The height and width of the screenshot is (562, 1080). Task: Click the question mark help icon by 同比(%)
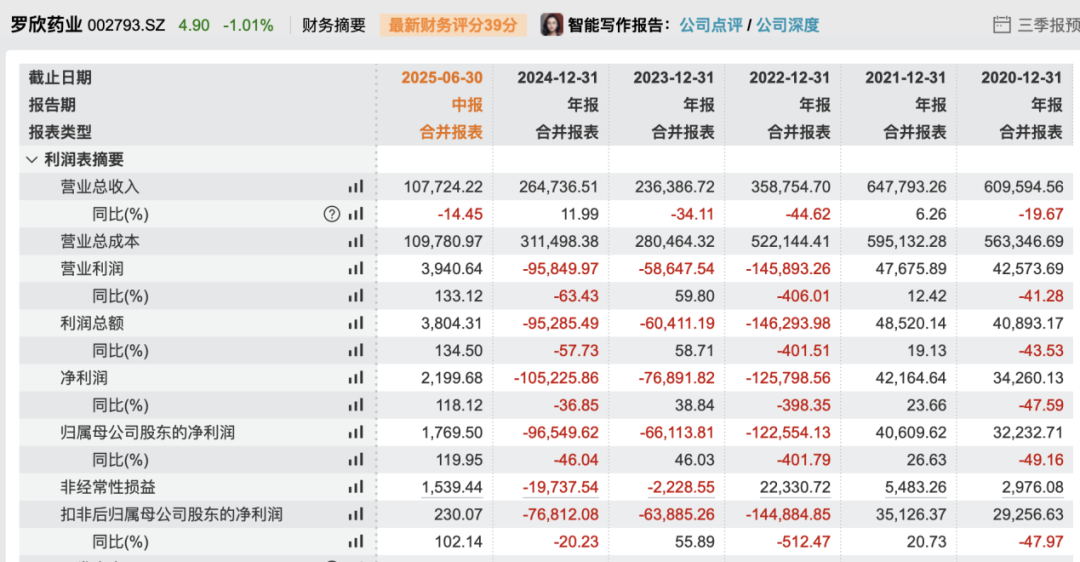(332, 214)
